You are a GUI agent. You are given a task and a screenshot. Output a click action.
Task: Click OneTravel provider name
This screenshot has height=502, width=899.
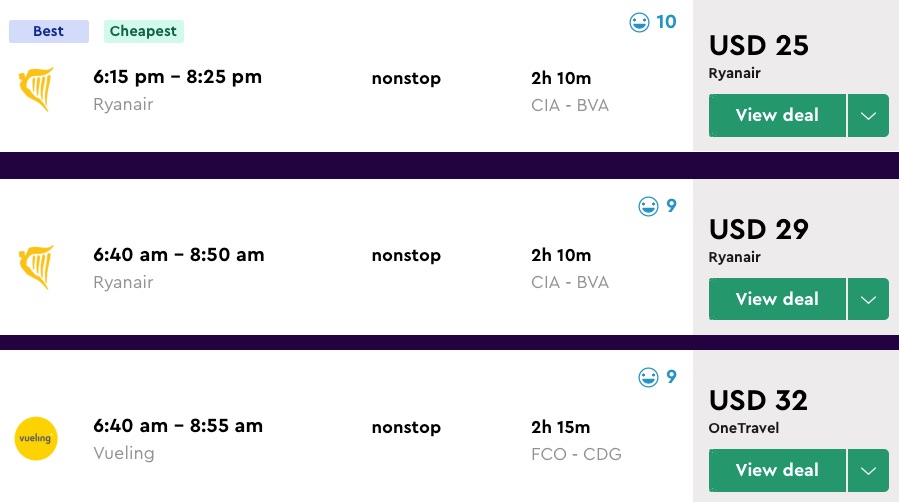click(743, 428)
